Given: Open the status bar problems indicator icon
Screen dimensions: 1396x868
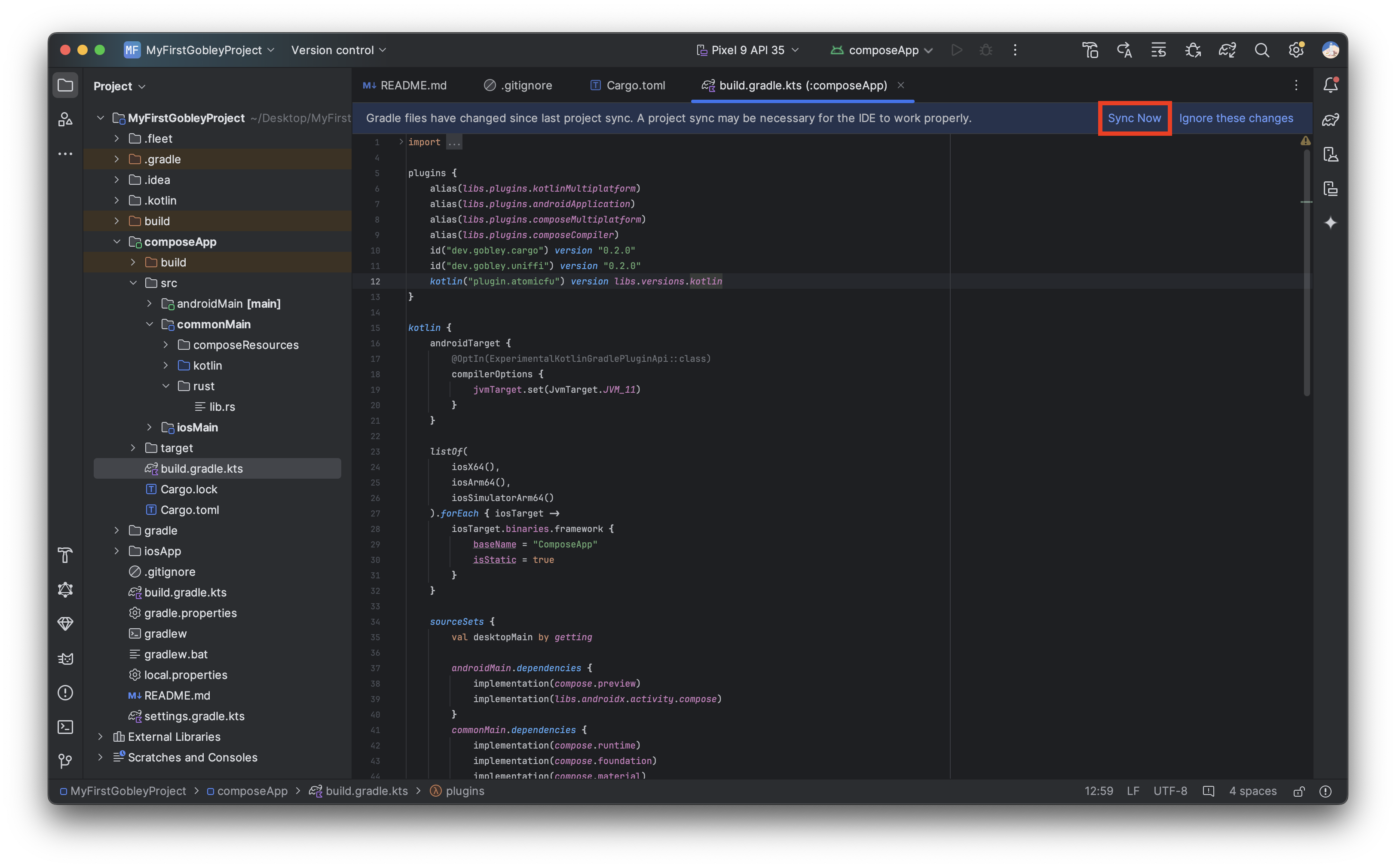Looking at the screenshot, I should [1326, 791].
